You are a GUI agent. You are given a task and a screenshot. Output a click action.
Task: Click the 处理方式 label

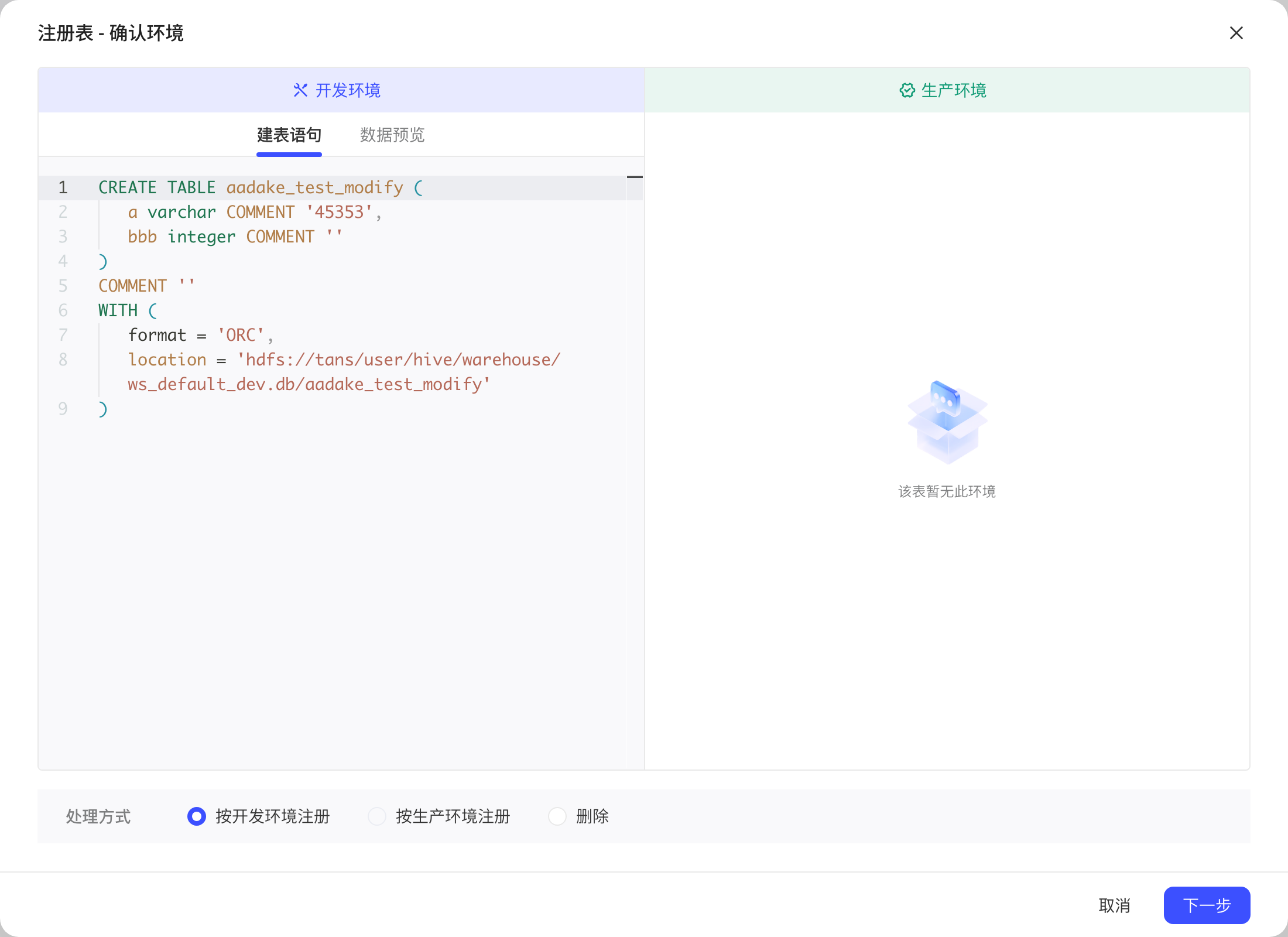point(98,816)
